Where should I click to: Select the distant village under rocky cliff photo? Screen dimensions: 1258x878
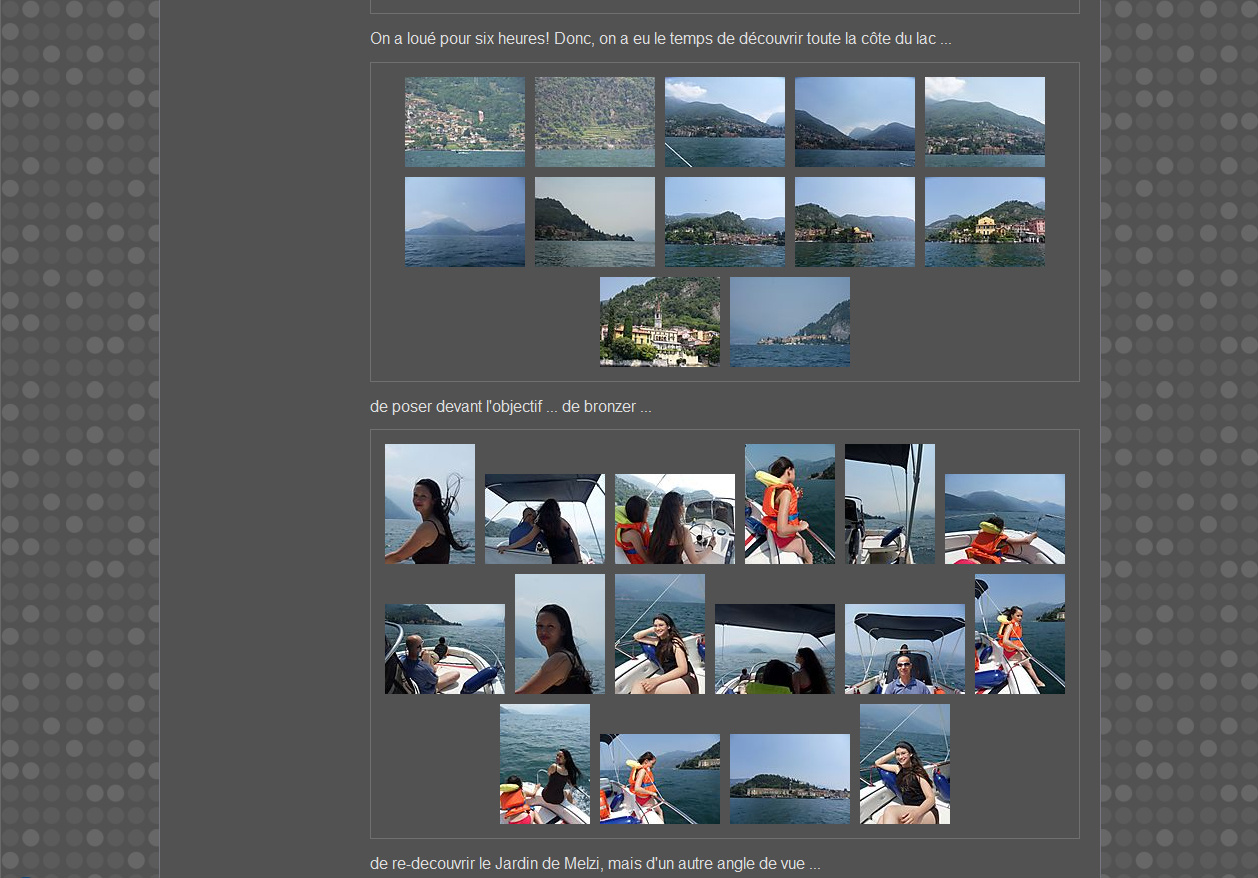[789, 322]
